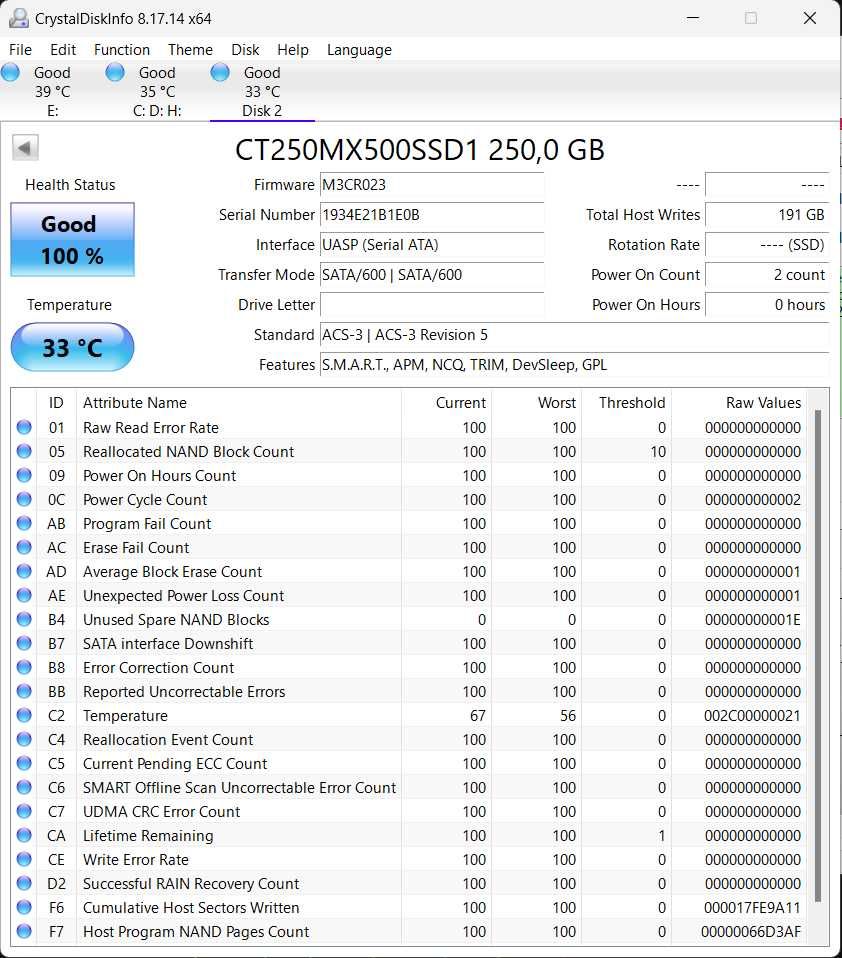Screen dimensions: 842x958
Task: Open the Help menu
Action: pyautogui.click(x=293, y=49)
